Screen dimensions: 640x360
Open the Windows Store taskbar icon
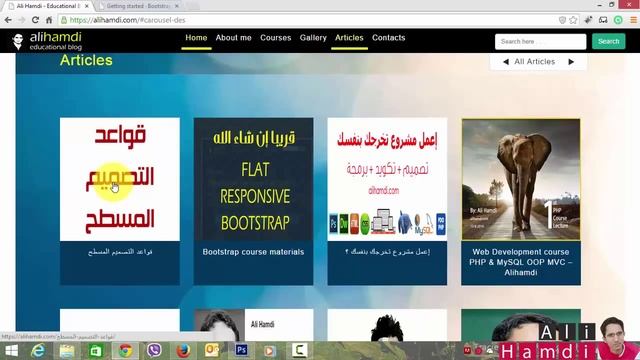click(96, 351)
